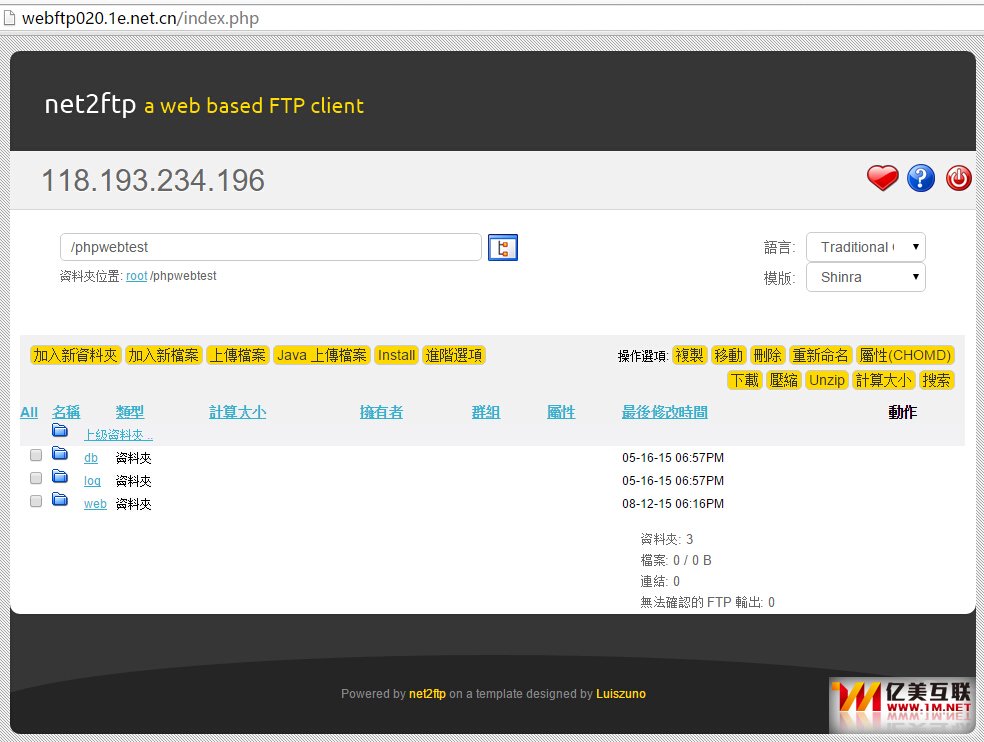Sort by 名稱 name column
Screen dimensions: 984x742
(x=66, y=412)
